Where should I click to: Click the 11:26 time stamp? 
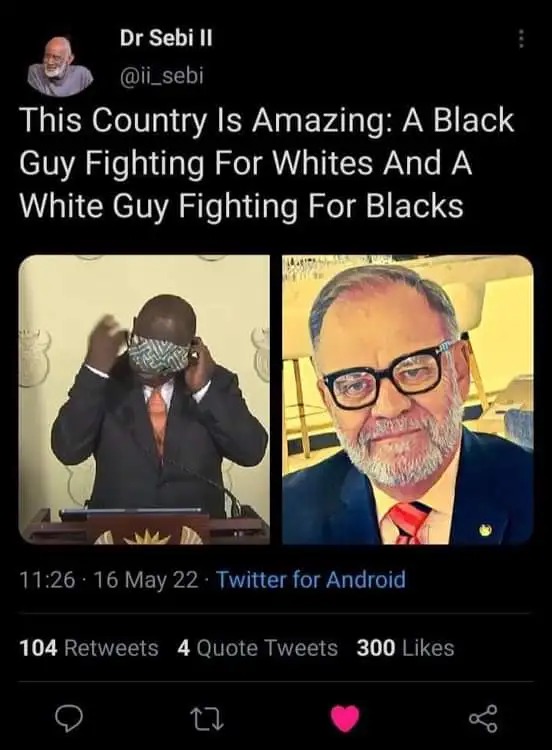coord(47,580)
